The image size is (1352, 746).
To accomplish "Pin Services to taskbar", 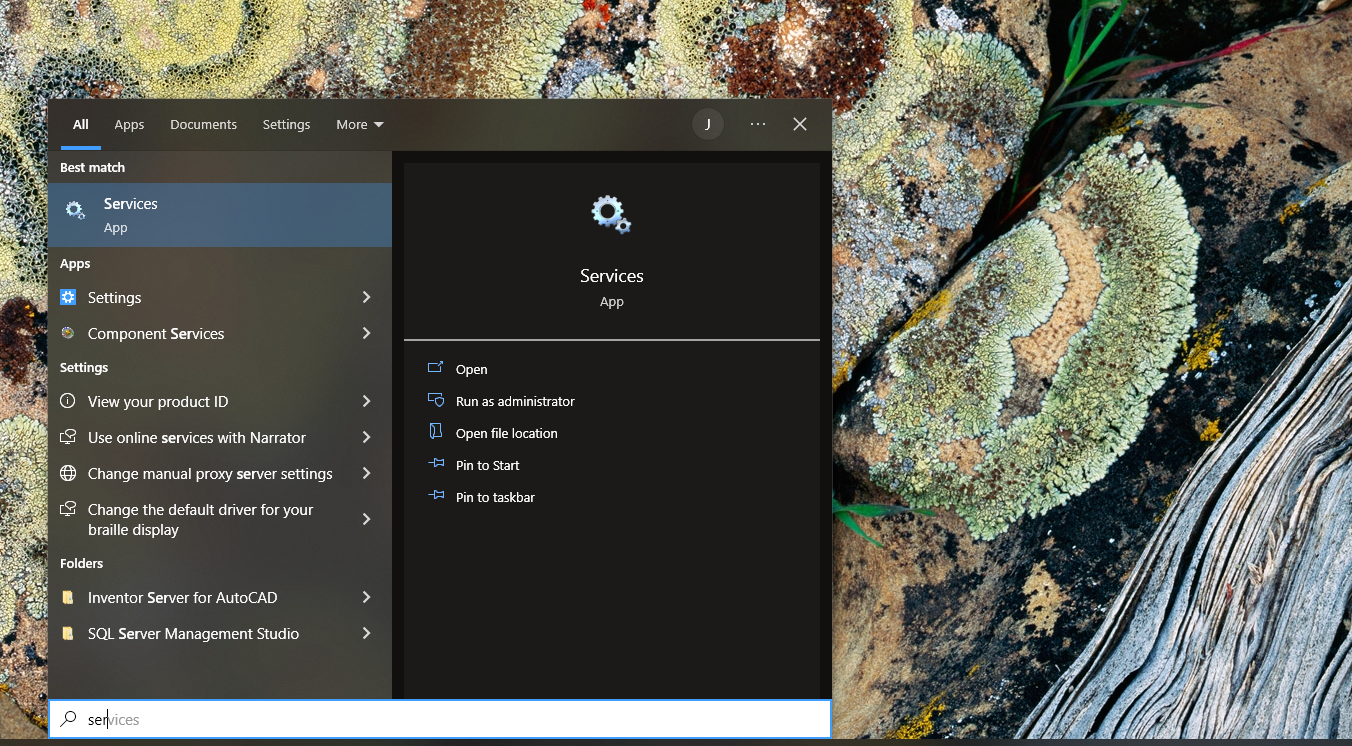I will pyautogui.click(x=495, y=497).
